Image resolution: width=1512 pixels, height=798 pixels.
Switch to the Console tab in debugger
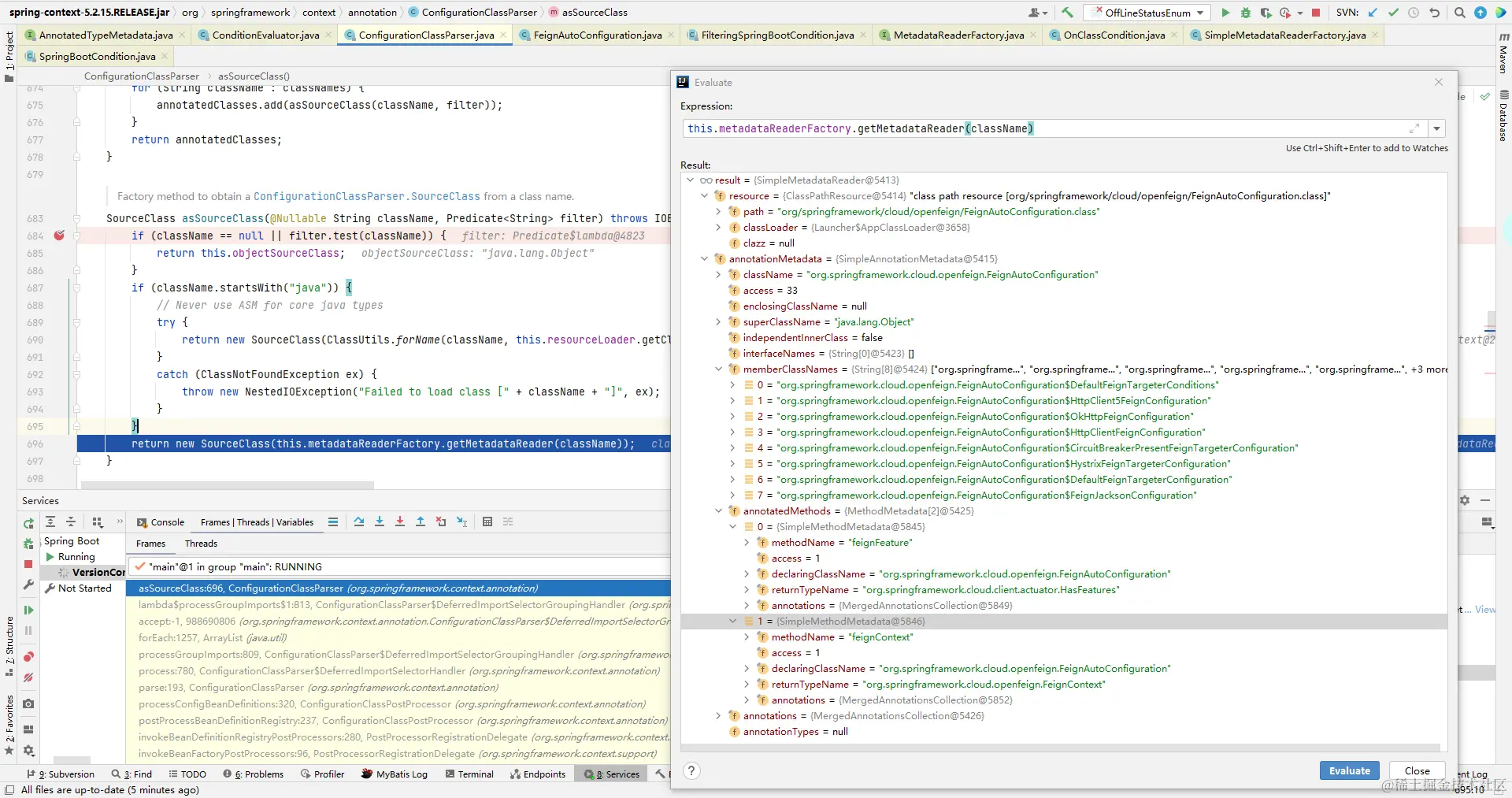(x=161, y=522)
